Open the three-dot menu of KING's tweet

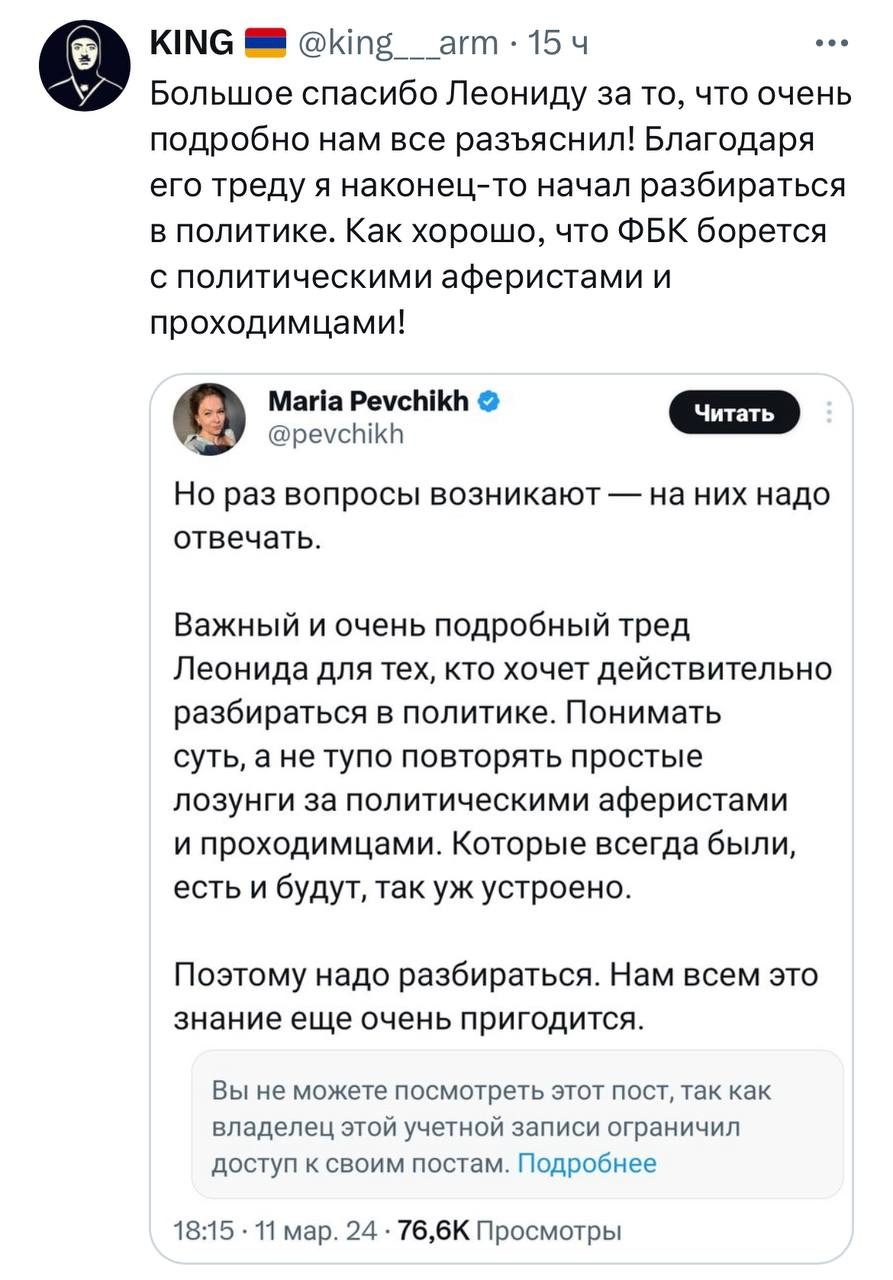831,43
